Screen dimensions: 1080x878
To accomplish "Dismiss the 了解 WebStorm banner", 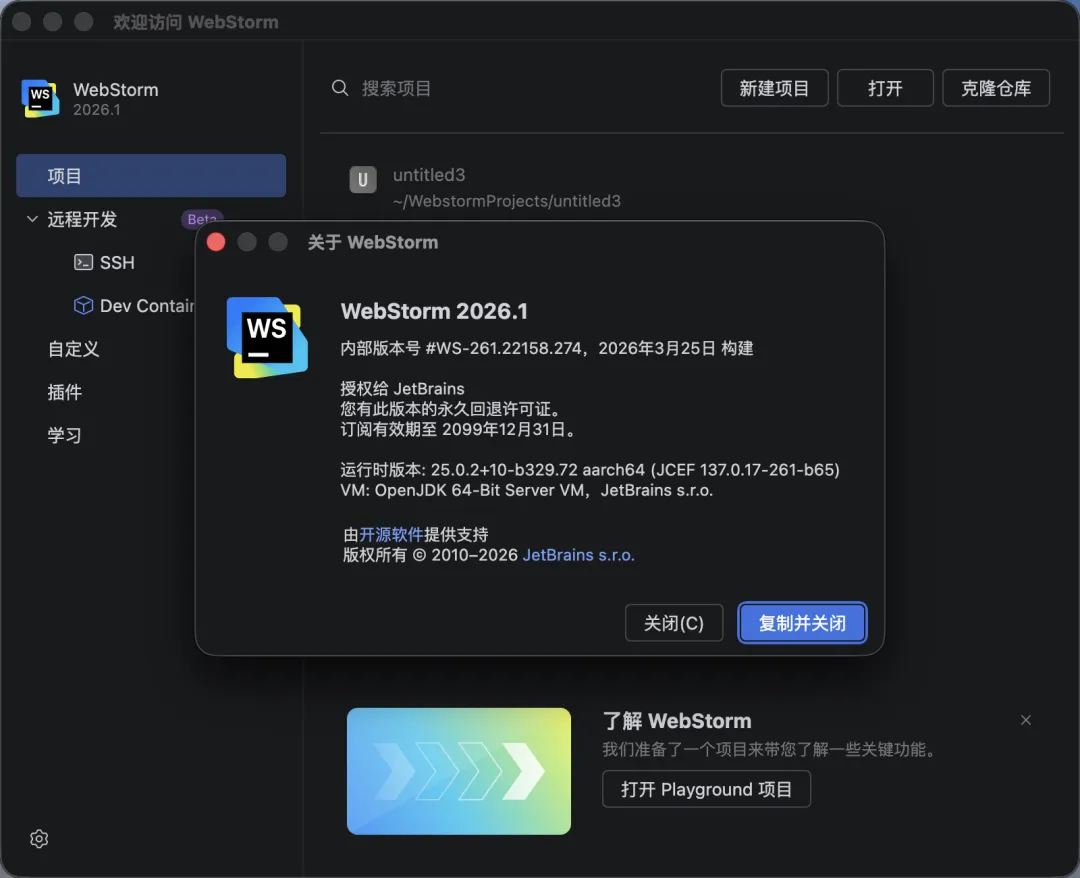I will coord(1025,720).
